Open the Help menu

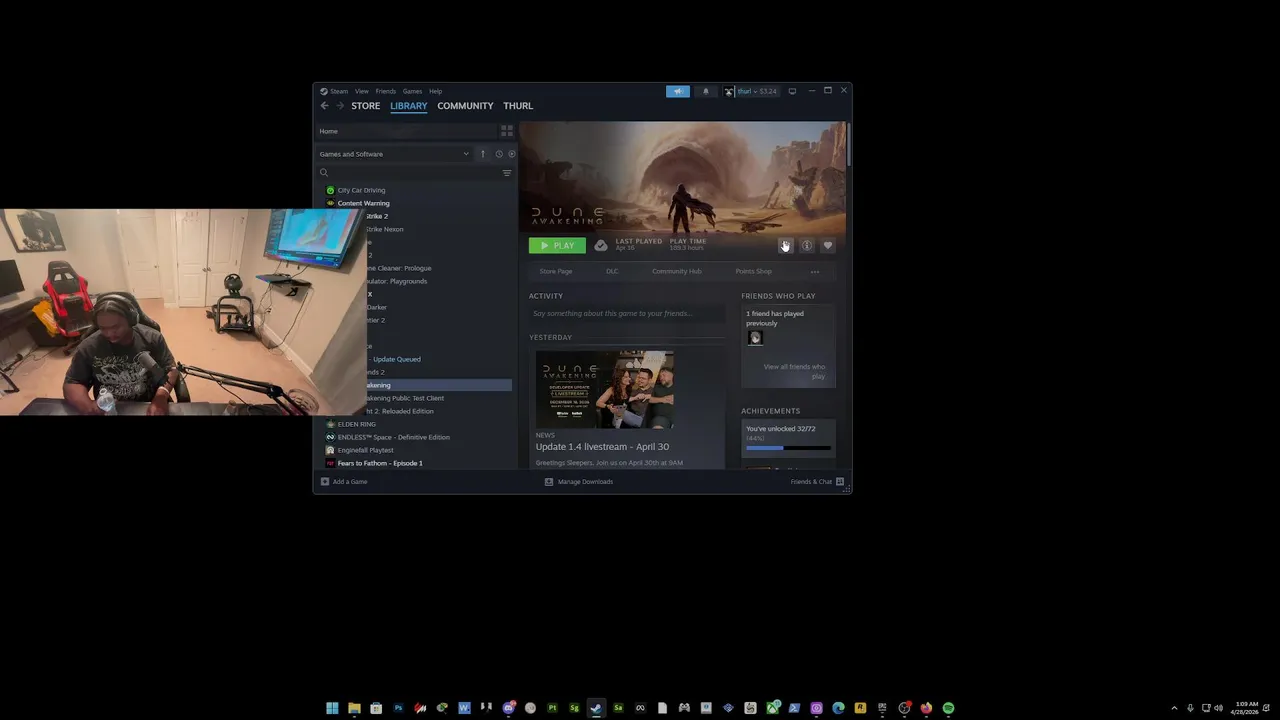coord(435,91)
